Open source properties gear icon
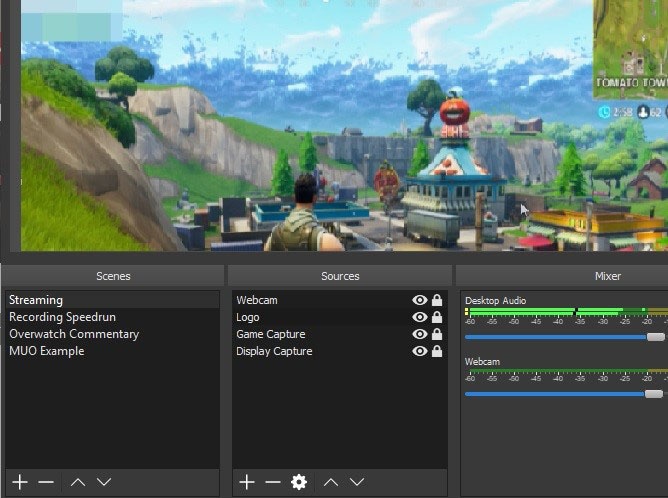Screen dimensions: 668x498 pos(299,482)
